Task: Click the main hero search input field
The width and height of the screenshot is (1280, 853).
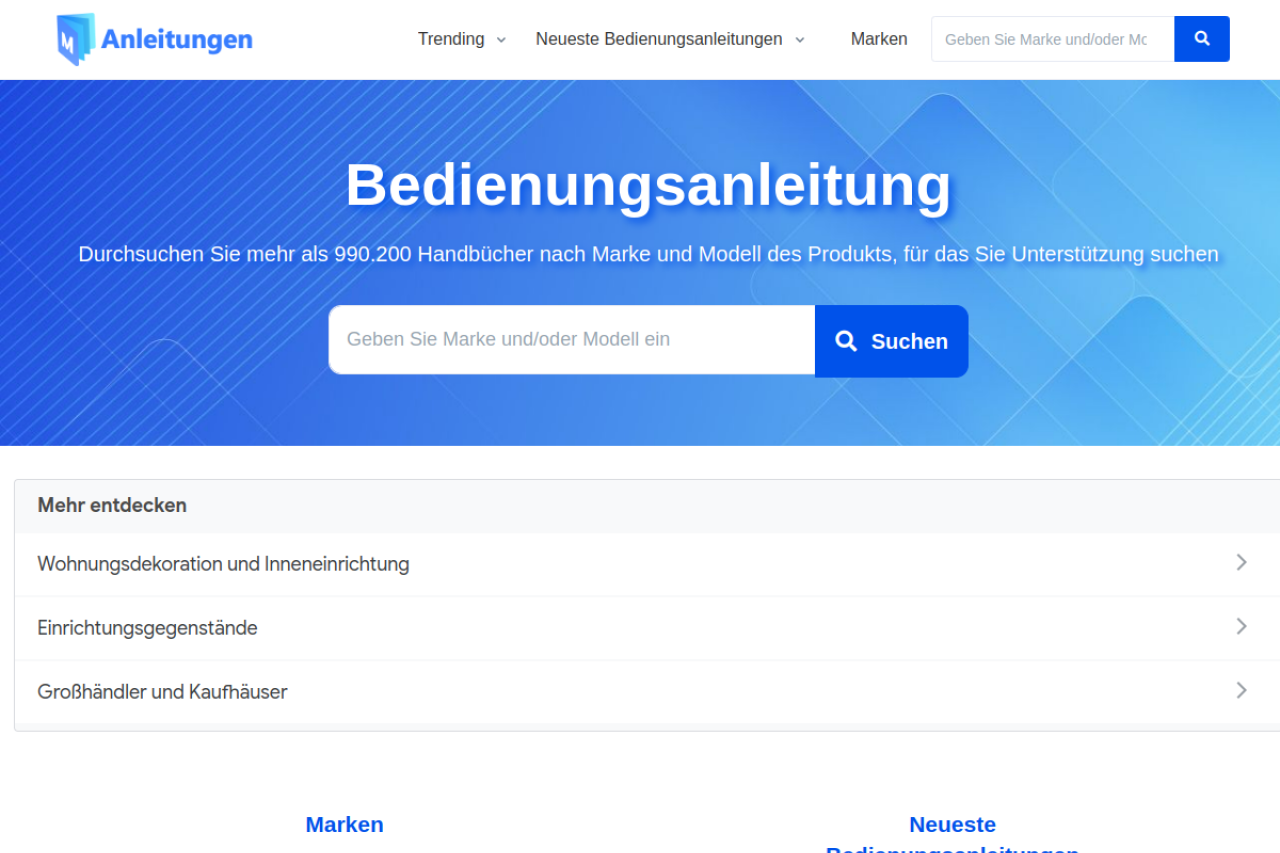Action: click(571, 340)
